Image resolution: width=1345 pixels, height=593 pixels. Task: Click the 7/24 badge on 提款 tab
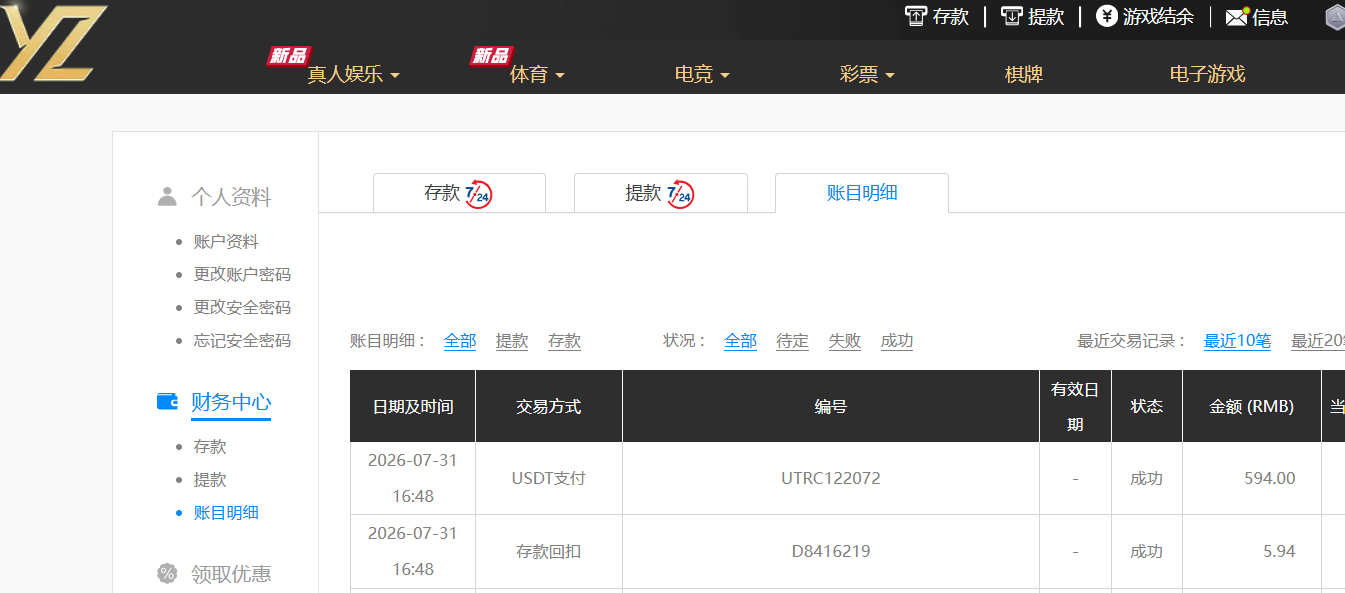[680, 194]
